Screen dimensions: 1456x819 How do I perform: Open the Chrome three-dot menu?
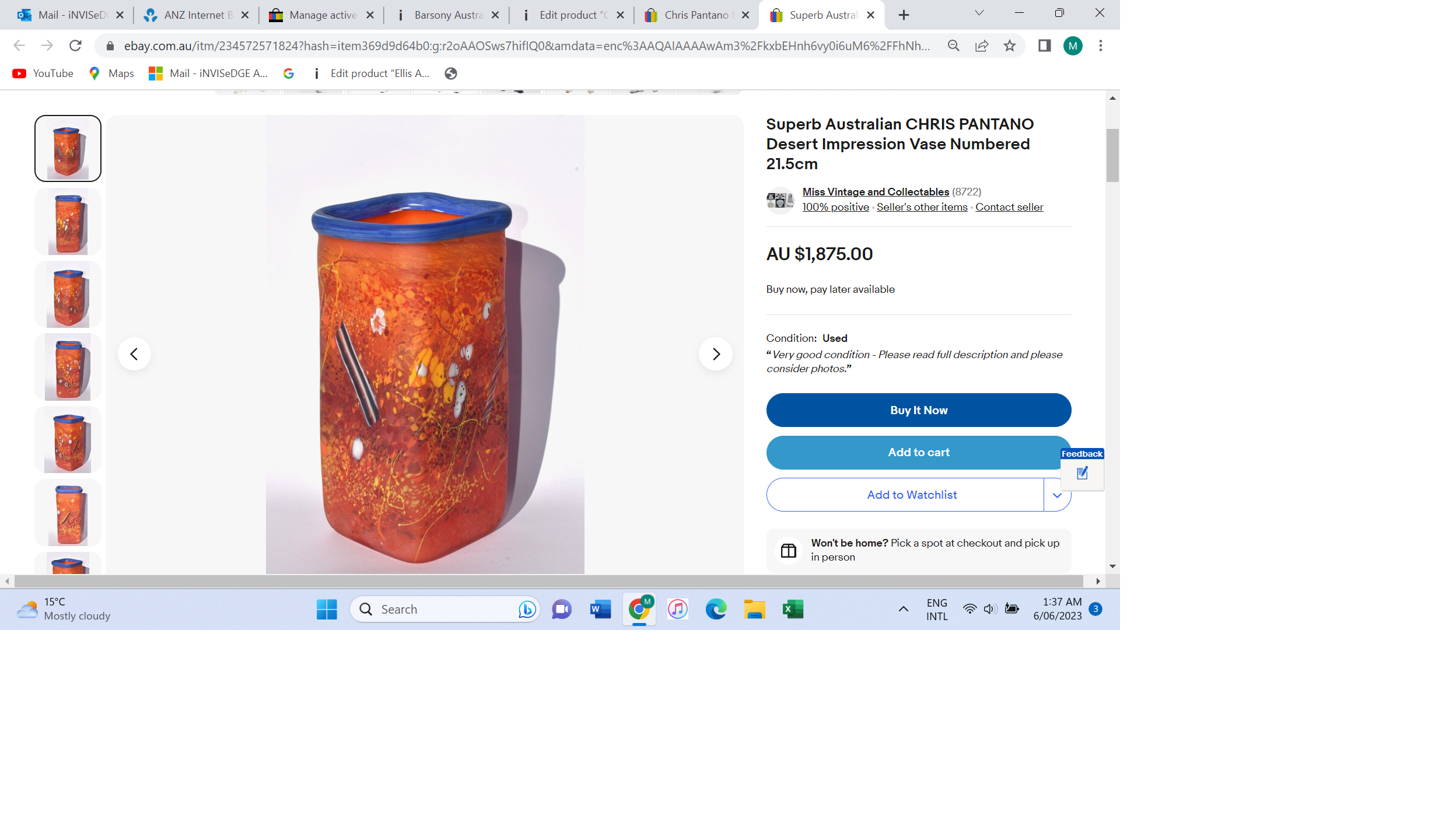pyautogui.click(x=1100, y=45)
